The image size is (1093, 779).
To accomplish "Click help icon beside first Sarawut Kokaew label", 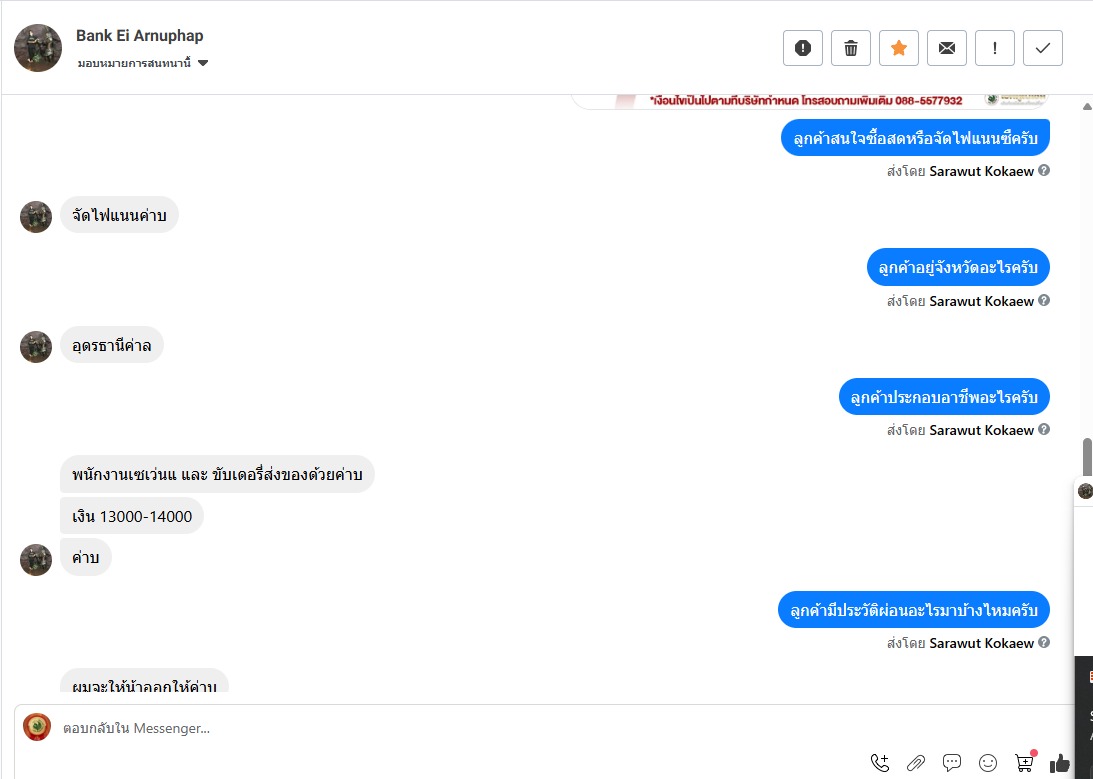I will pyautogui.click(x=1044, y=170).
